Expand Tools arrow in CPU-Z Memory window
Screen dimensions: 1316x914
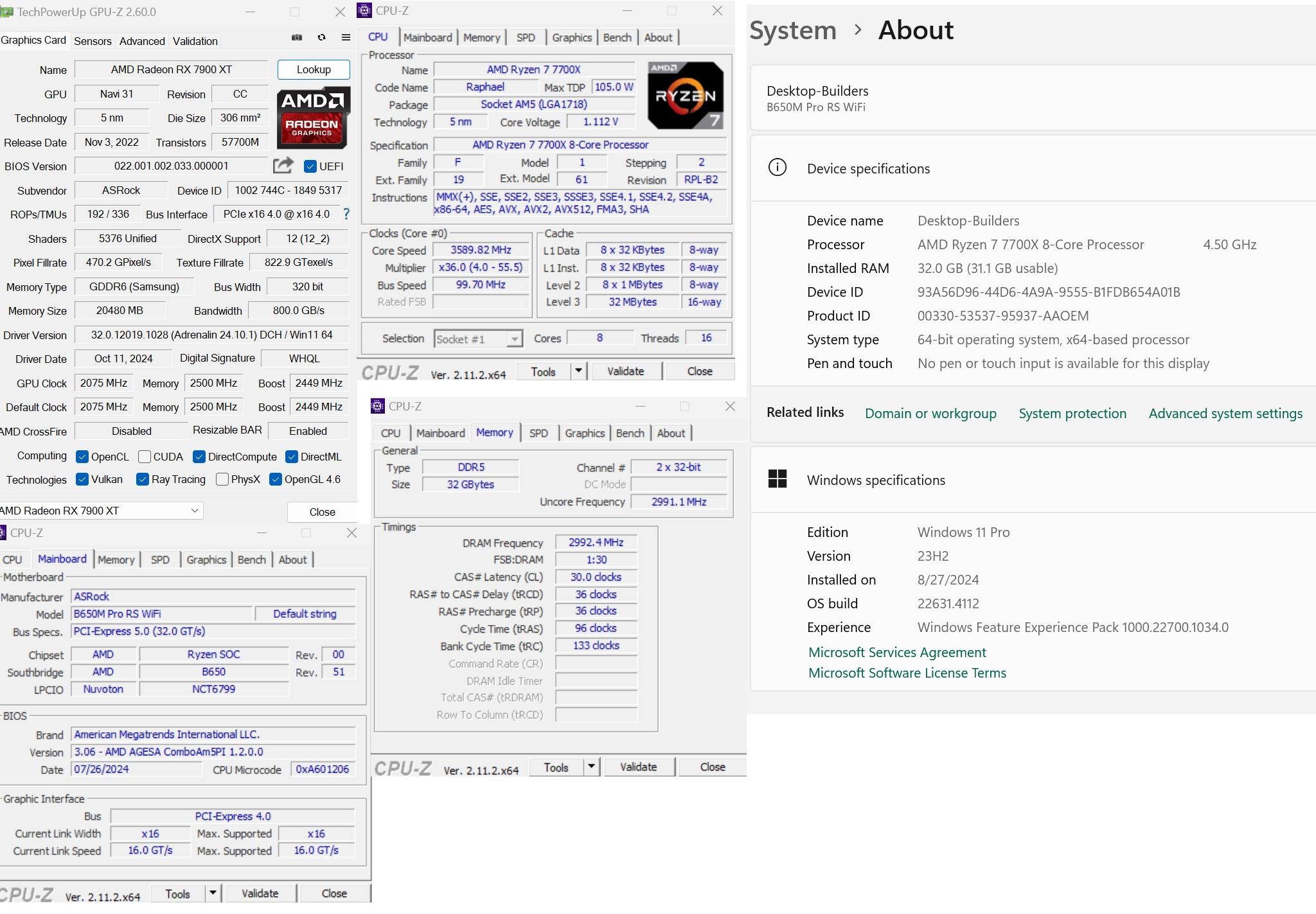point(592,766)
